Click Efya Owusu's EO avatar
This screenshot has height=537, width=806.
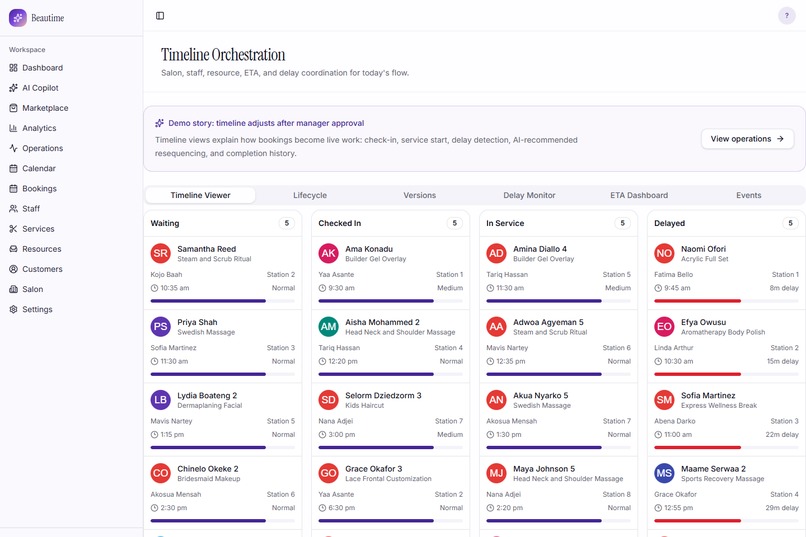(x=664, y=327)
